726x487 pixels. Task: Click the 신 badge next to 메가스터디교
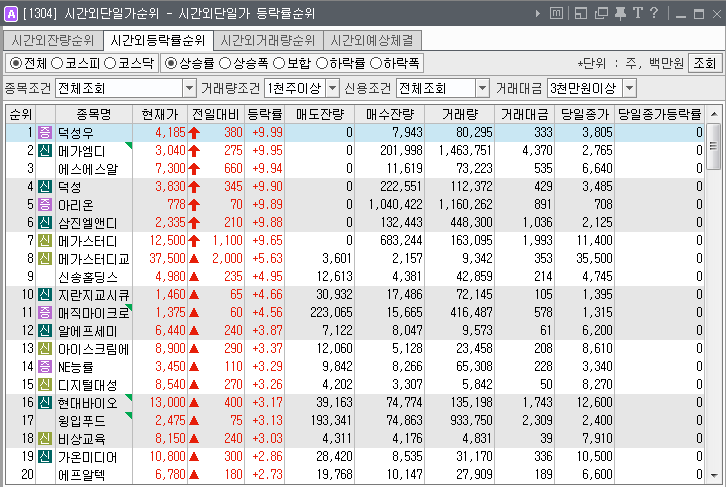45,258
